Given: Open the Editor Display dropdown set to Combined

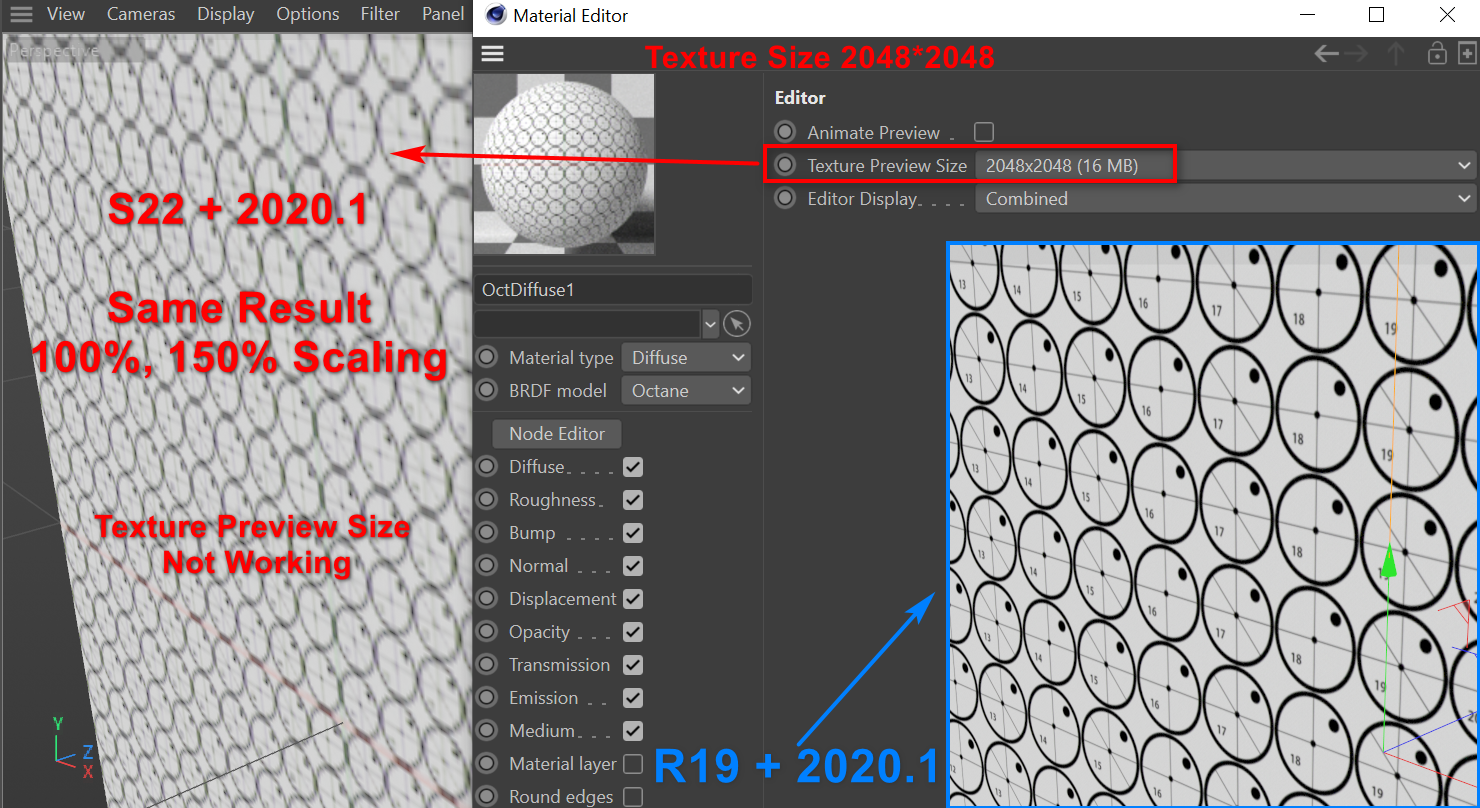Looking at the screenshot, I should point(1226,199).
